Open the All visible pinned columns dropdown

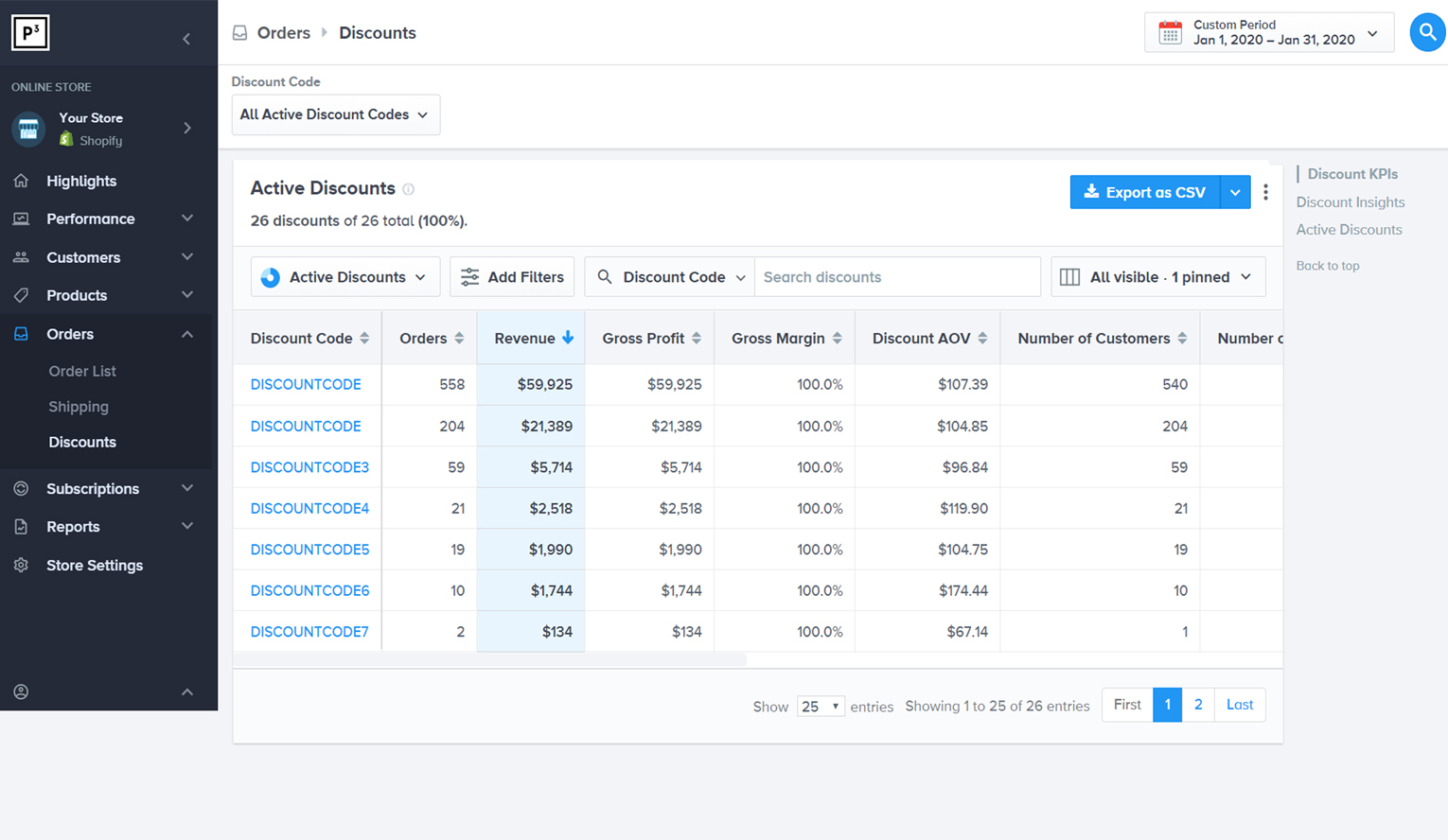tap(1157, 277)
